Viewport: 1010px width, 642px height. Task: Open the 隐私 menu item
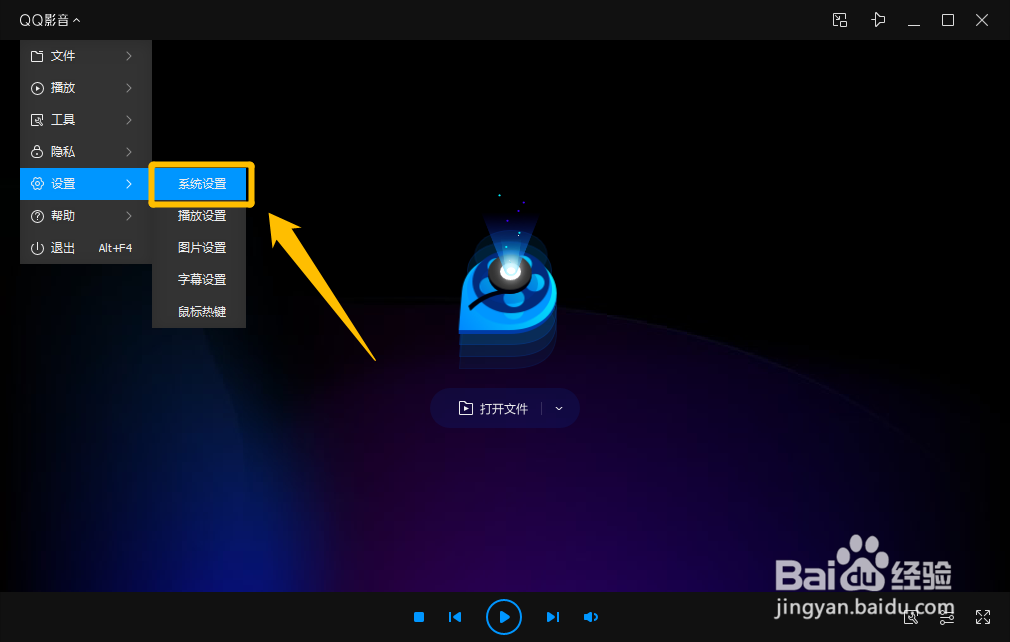[86, 152]
